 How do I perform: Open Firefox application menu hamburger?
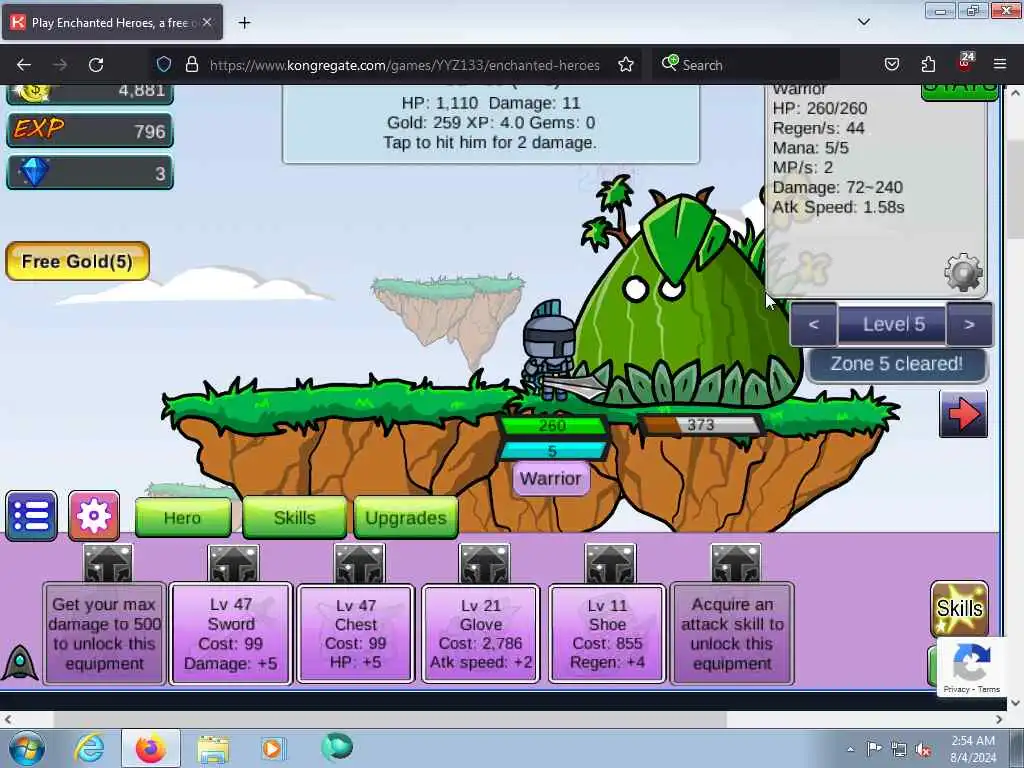(1000, 64)
